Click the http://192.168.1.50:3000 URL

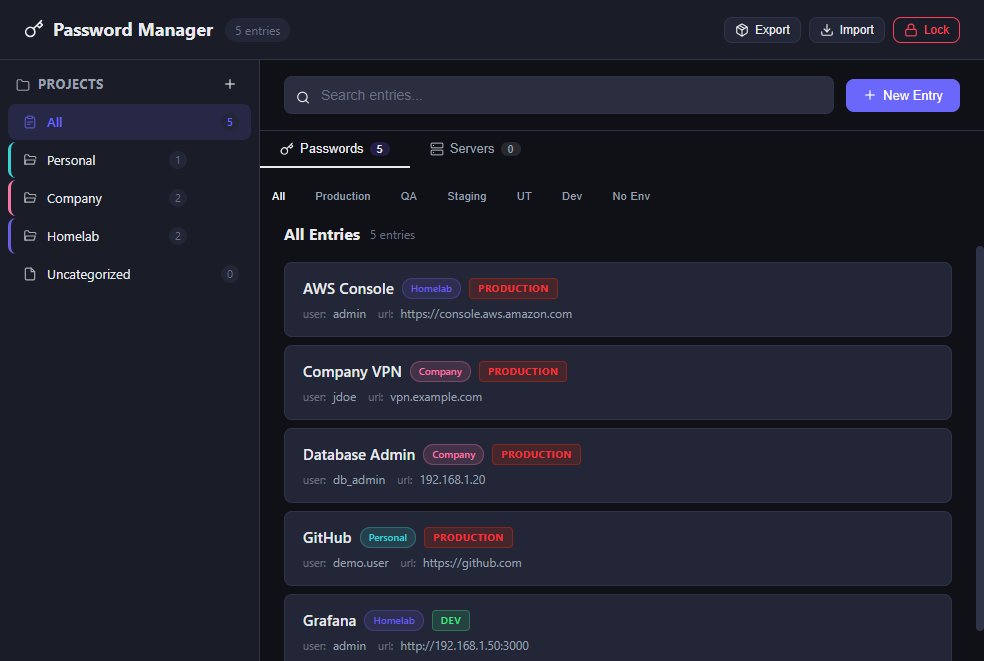point(464,646)
